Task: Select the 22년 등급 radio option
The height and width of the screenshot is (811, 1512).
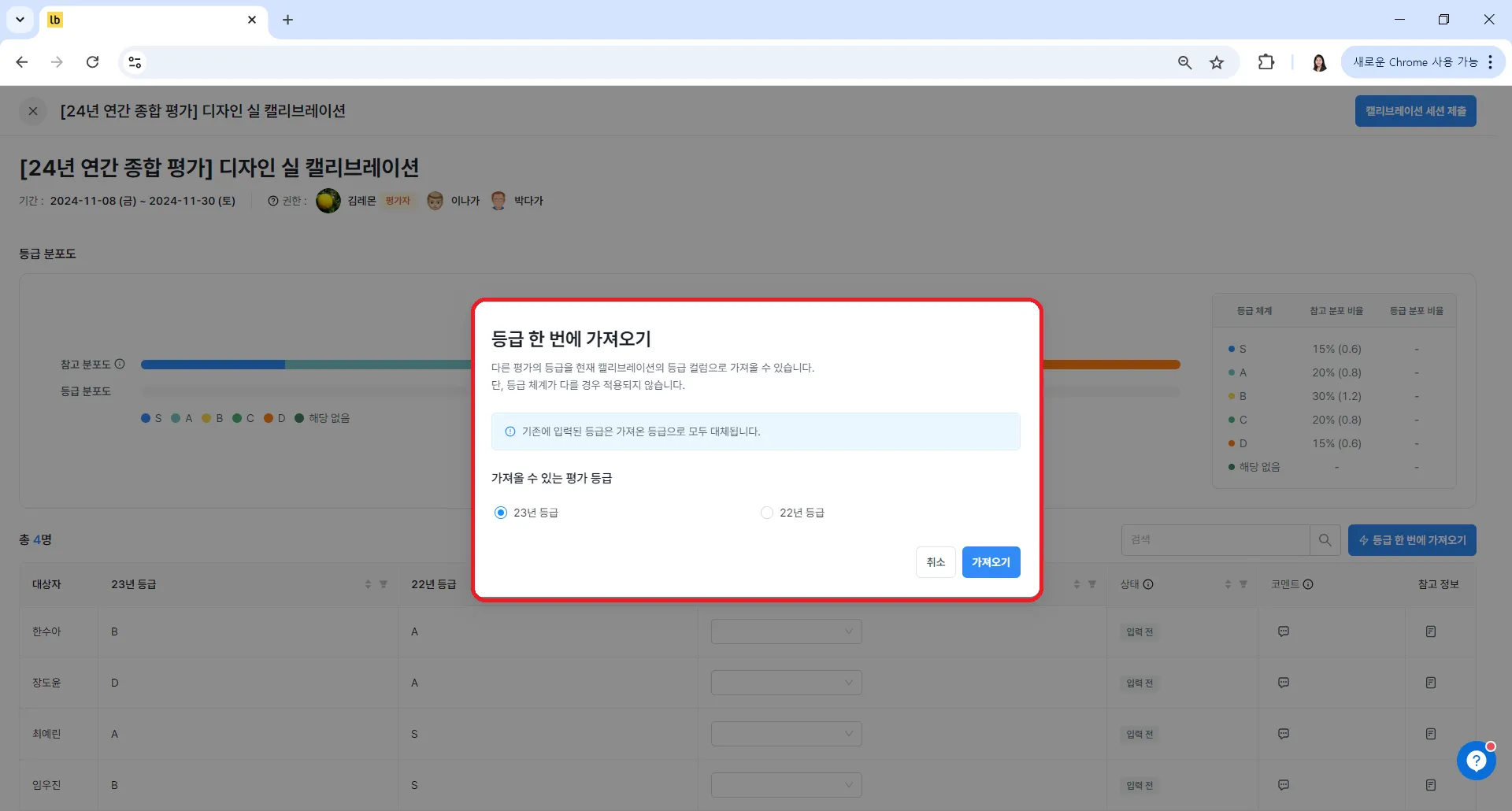Action: tap(767, 513)
